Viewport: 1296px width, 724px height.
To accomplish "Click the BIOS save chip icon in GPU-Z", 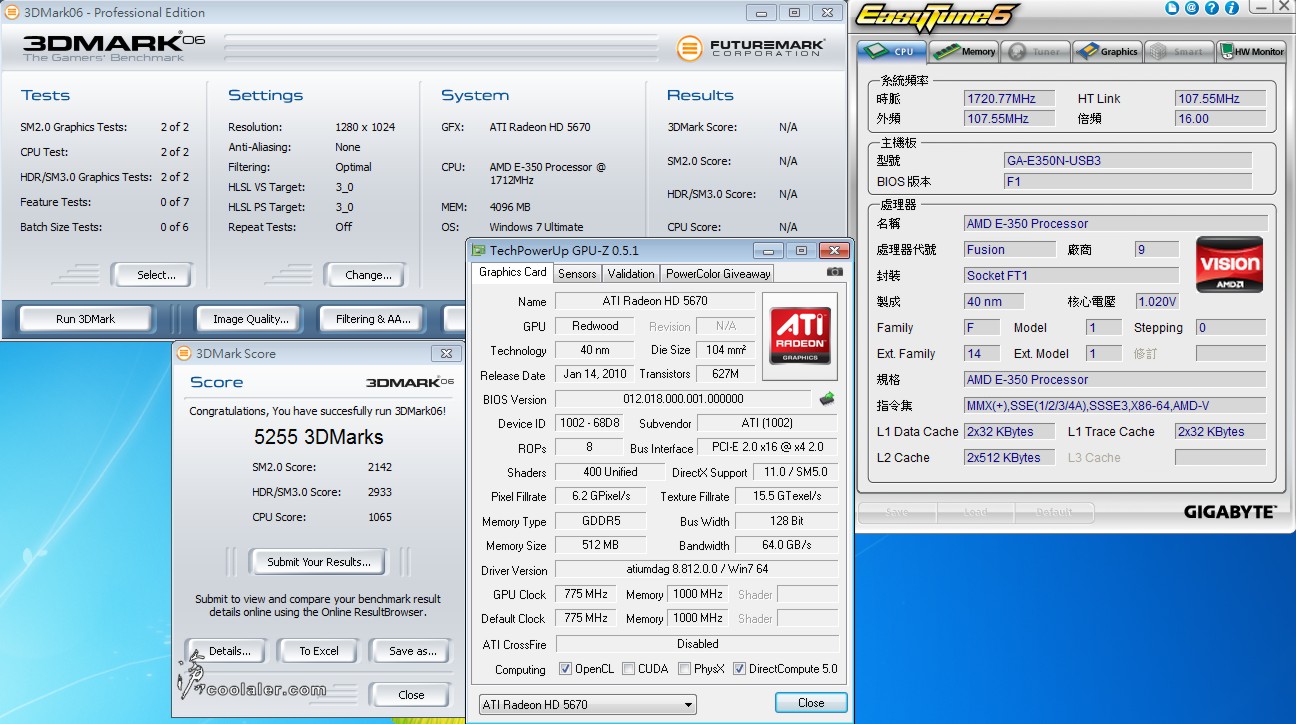I will tap(827, 399).
